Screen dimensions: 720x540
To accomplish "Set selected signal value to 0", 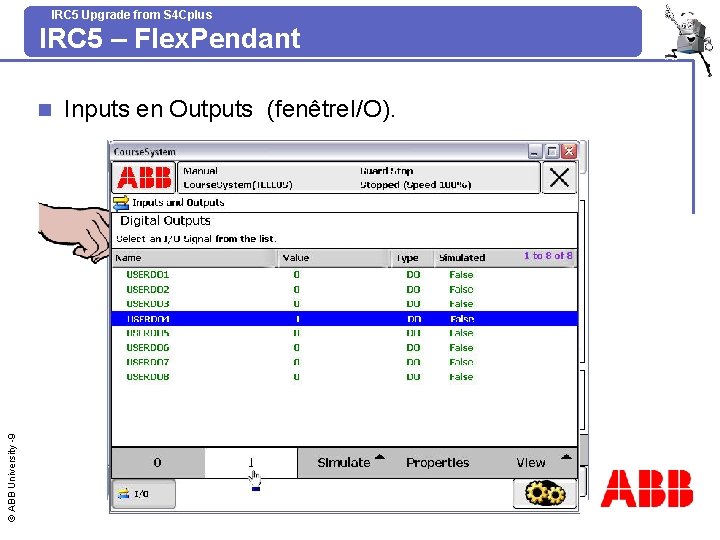I will point(158,463).
